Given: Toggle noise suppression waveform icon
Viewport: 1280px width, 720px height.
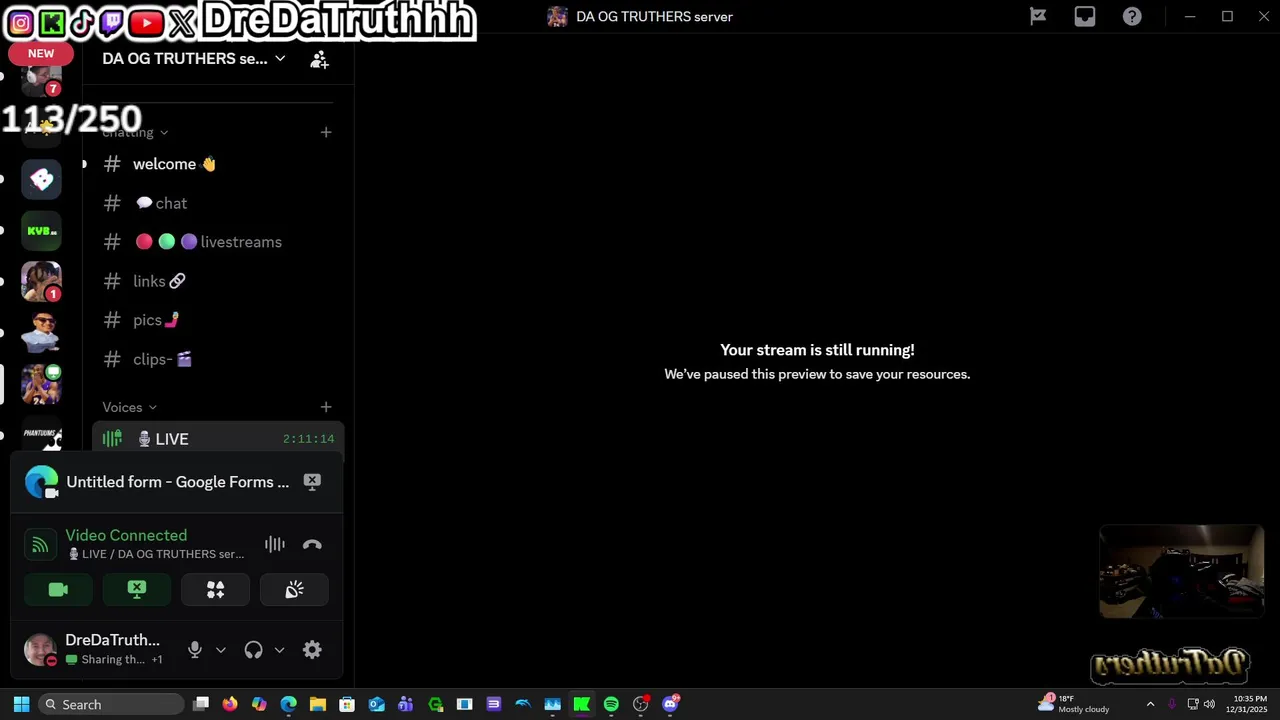Looking at the screenshot, I should click(x=274, y=544).
